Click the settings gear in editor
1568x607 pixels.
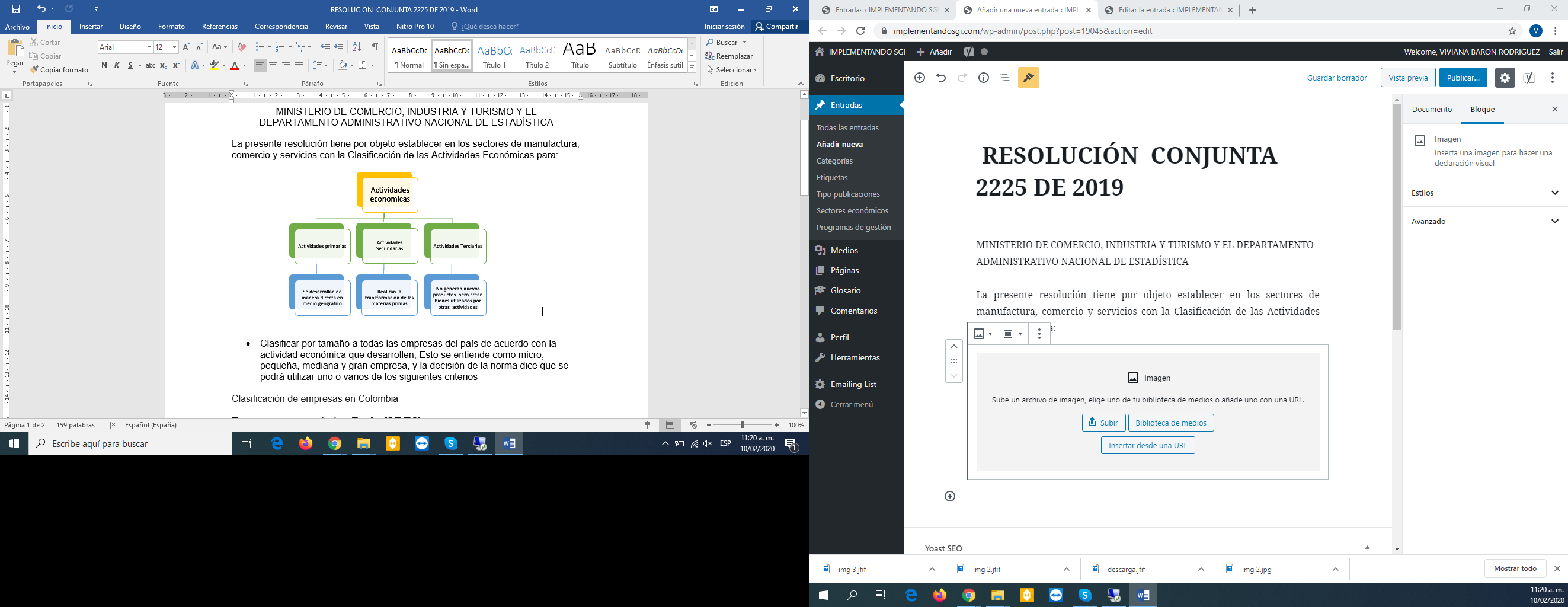[x=1505, y=78]
